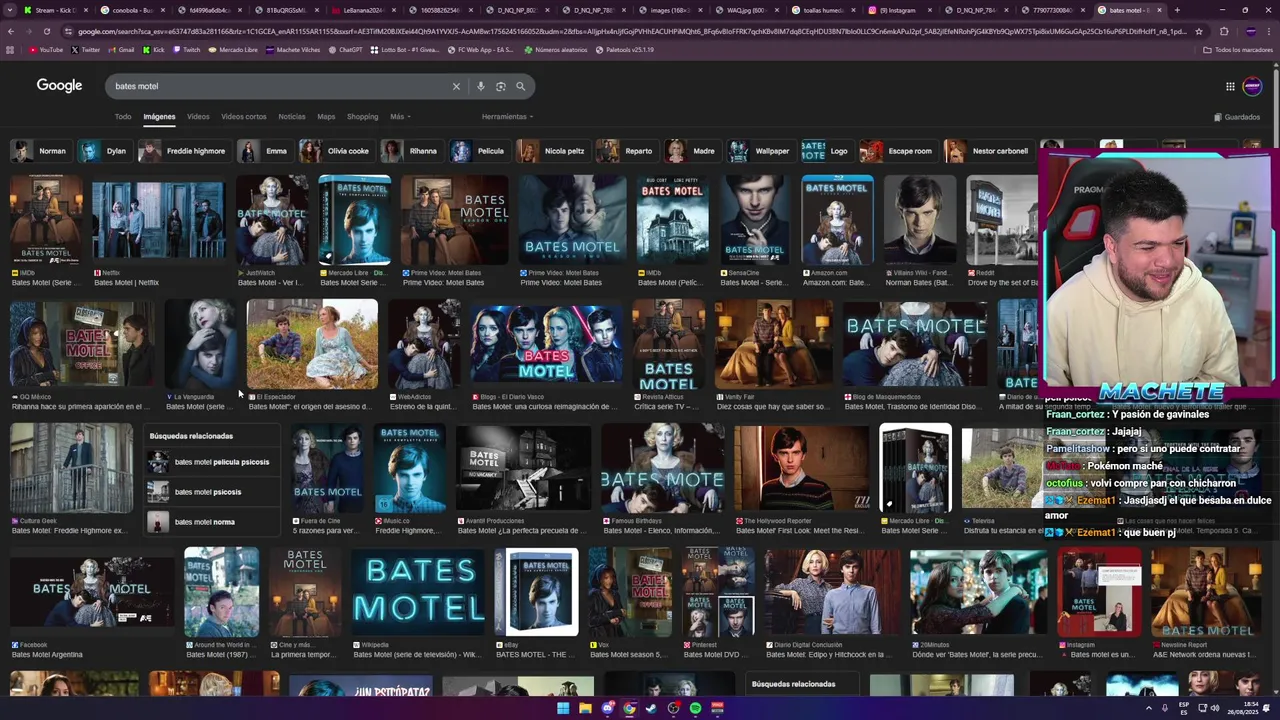Open the ChatGPT bookmark
Screen dimensions: 1280x720
[346, 49]
